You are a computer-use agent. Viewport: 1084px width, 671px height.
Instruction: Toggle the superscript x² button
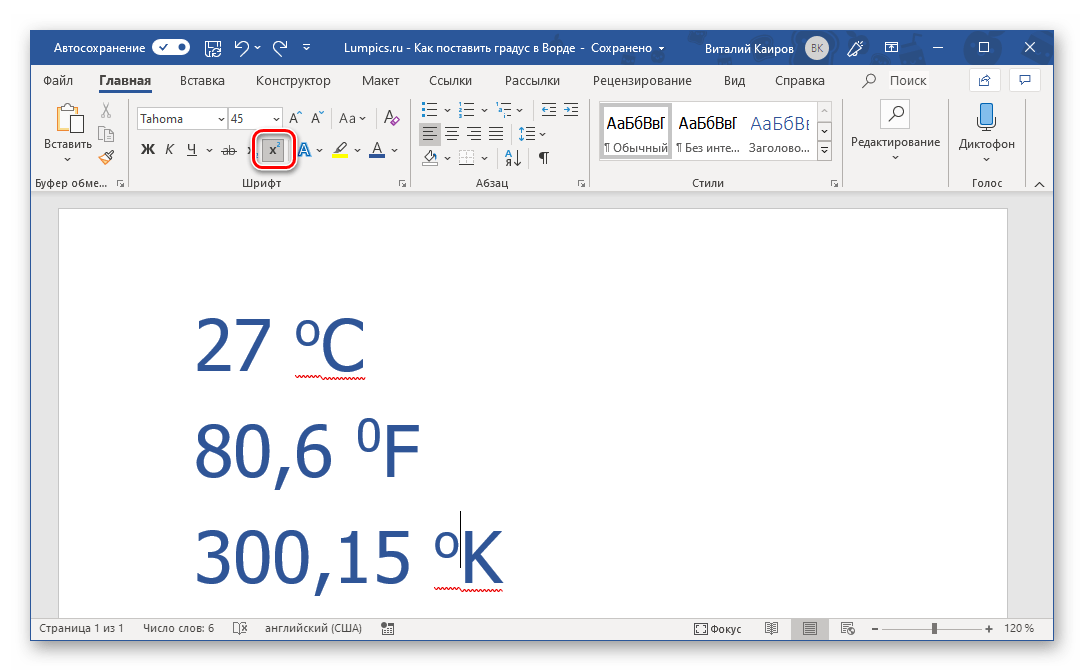pos(274,150)
